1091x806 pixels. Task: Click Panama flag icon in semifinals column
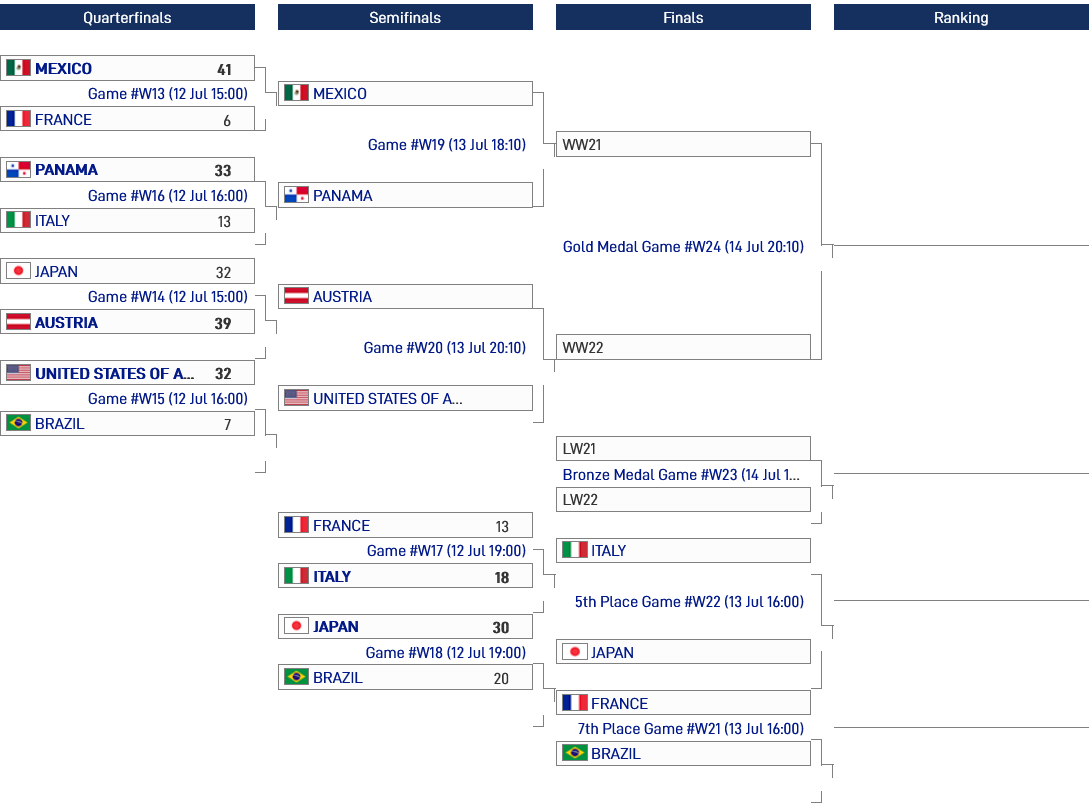296,195
